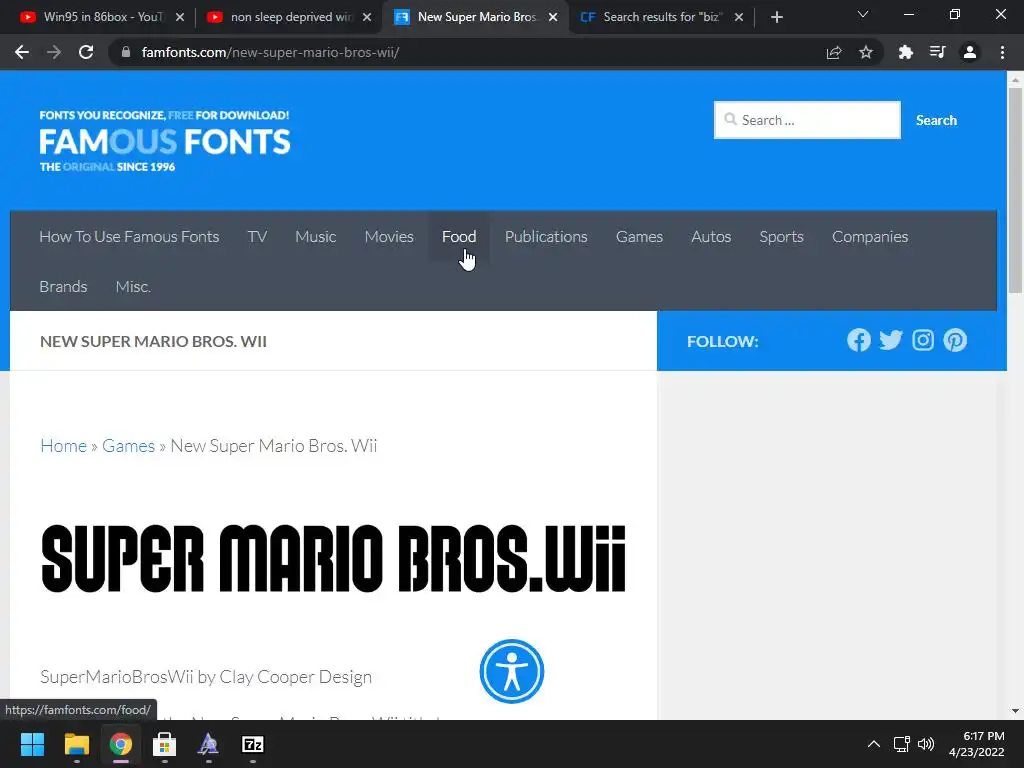Open File Explorer from the taskbar

pyautogui.click(x=76, y=744)
